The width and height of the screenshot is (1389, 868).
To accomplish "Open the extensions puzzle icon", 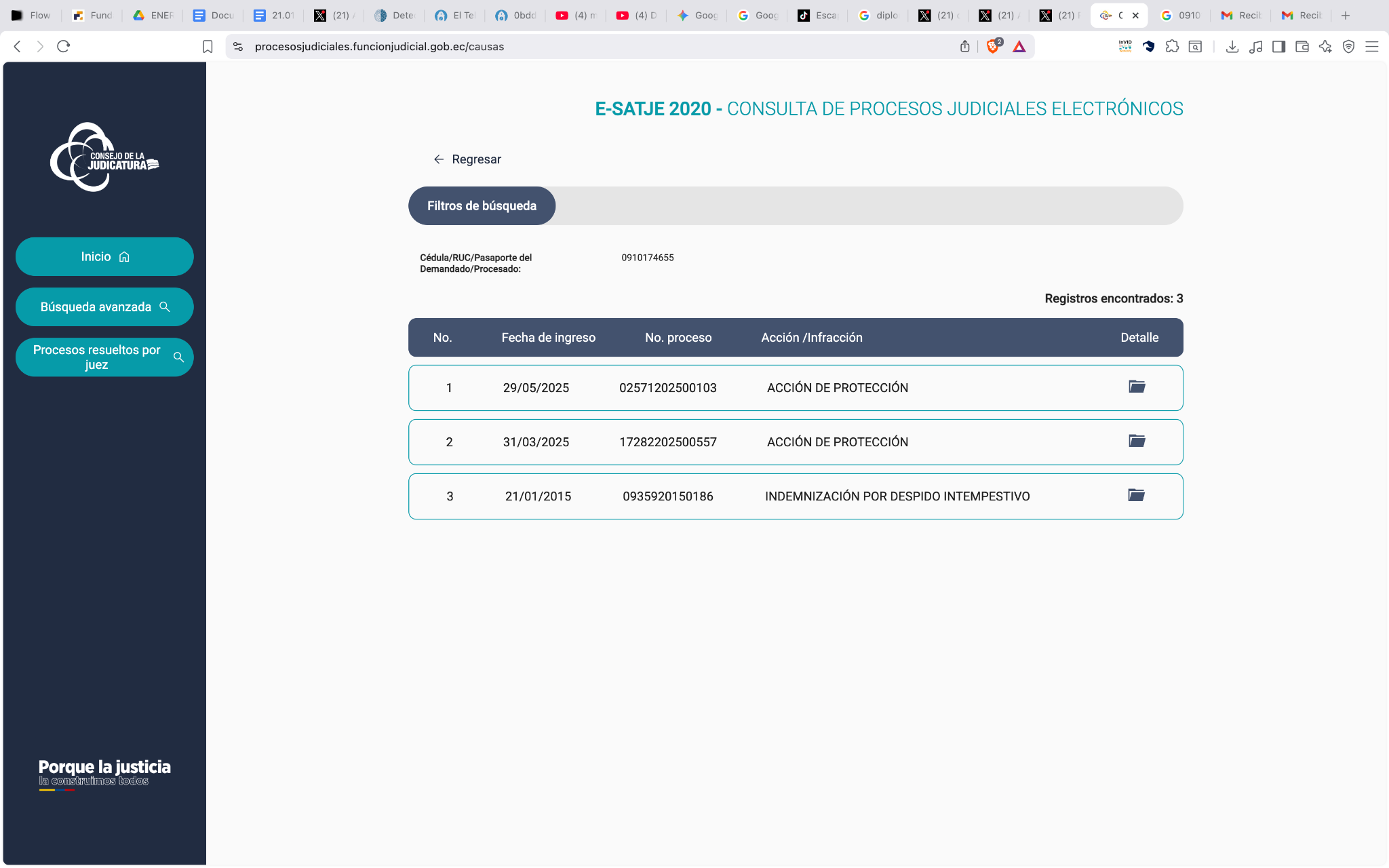I will click(1172, 46).
